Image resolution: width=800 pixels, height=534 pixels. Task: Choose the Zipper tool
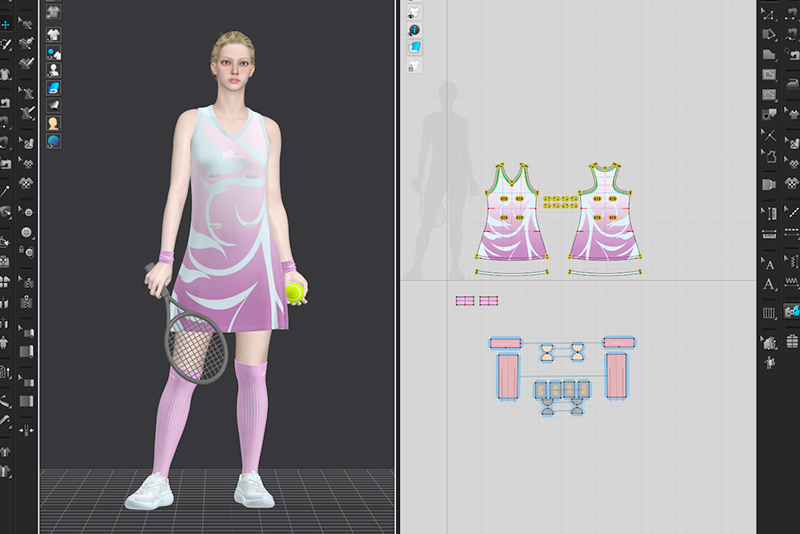[x=27, y=302]
